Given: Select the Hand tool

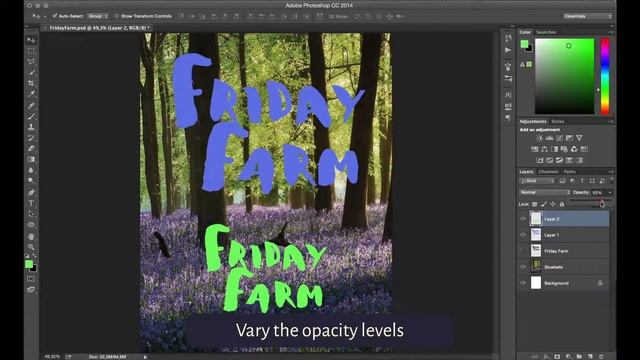Looking at the screenshot, I should (x=31, y=236).
